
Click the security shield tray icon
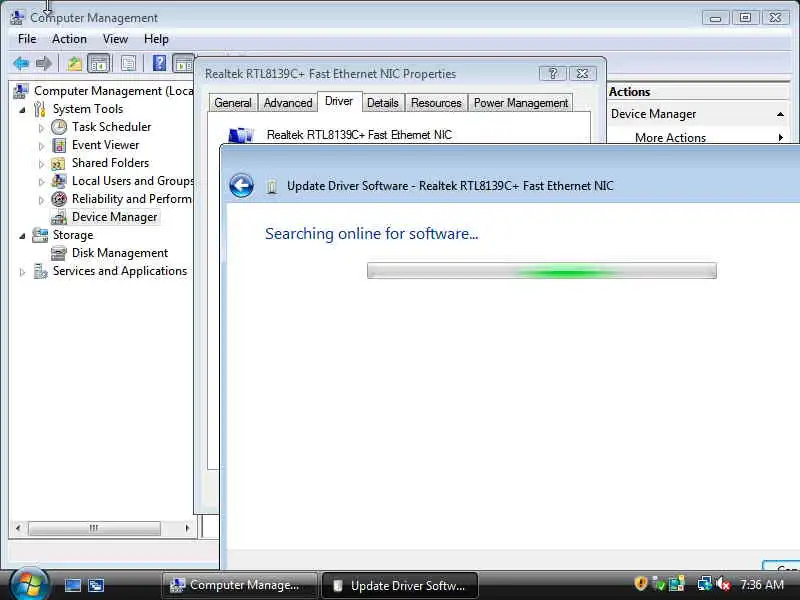(x=641, y=583)
